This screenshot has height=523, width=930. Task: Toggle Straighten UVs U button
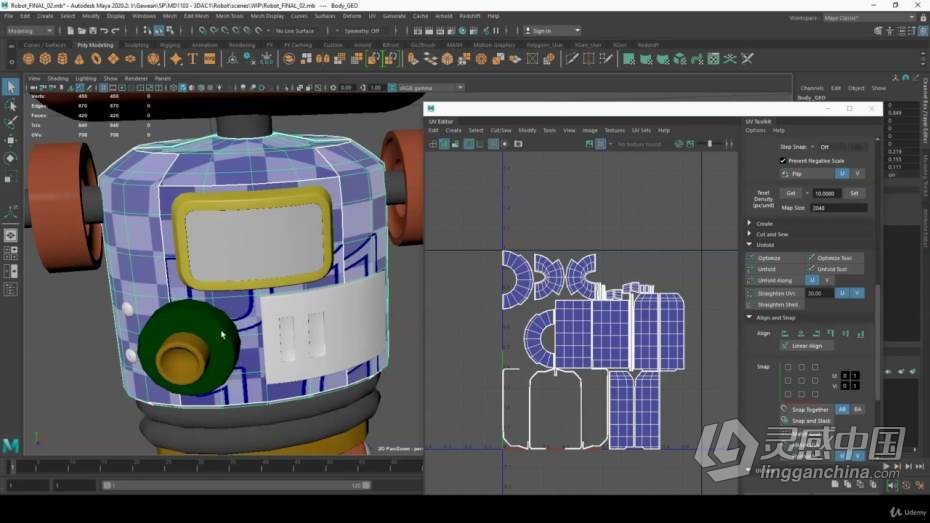coord(842,293)
